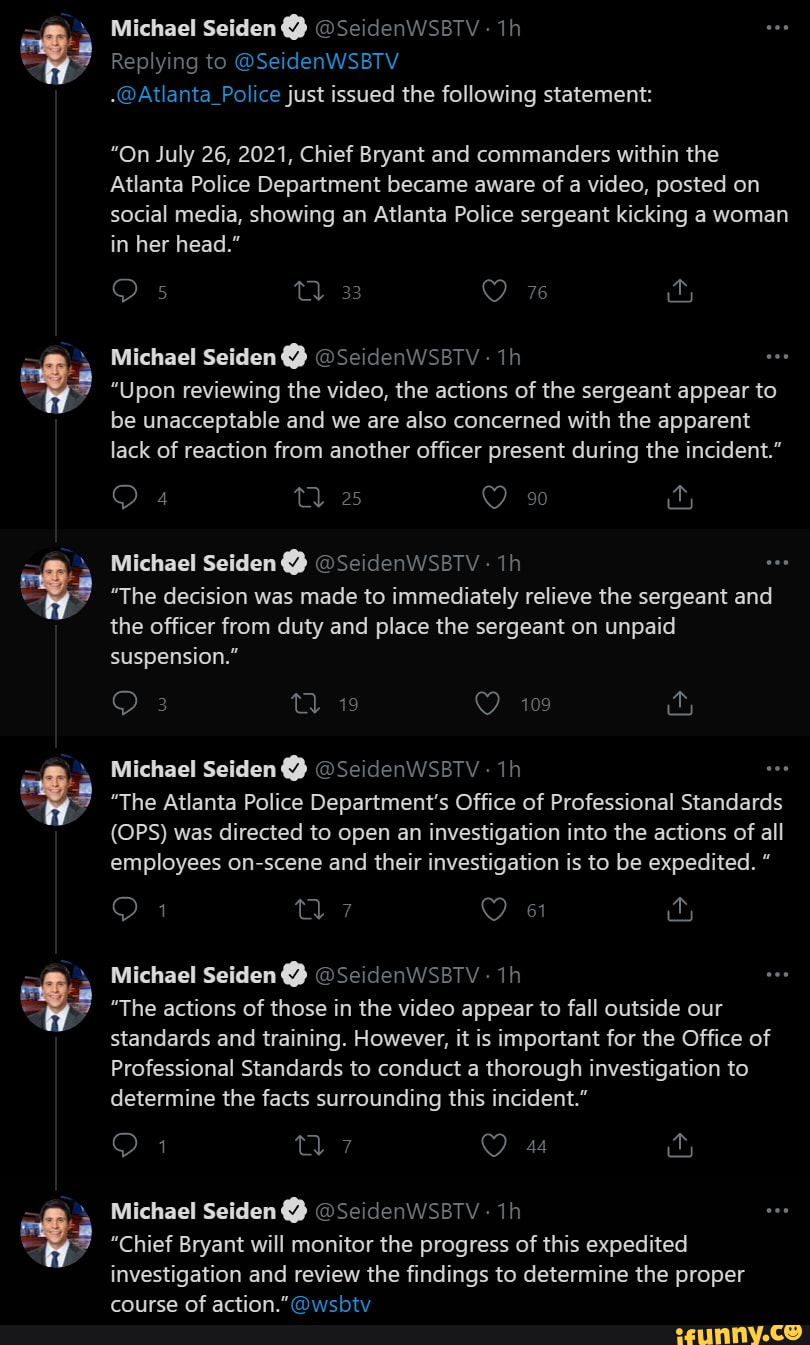Open the share menu on the first tweet
810x1345 pixels.
point(679,291)
